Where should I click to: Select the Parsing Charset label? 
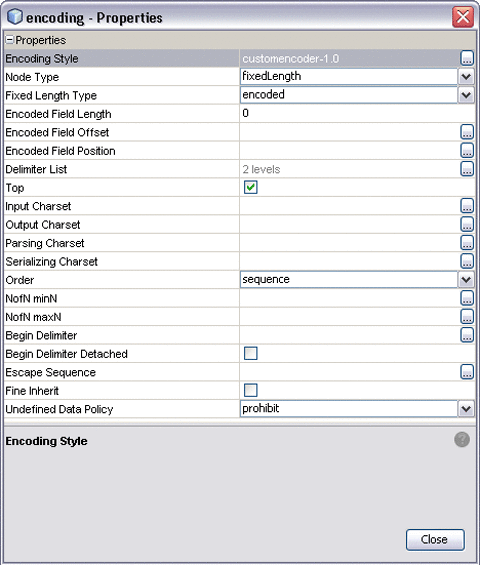(x=45, y=243)
